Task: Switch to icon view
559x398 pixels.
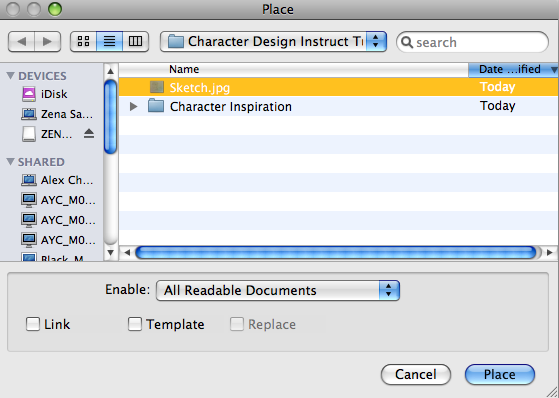Action: (x=83, y=42)
